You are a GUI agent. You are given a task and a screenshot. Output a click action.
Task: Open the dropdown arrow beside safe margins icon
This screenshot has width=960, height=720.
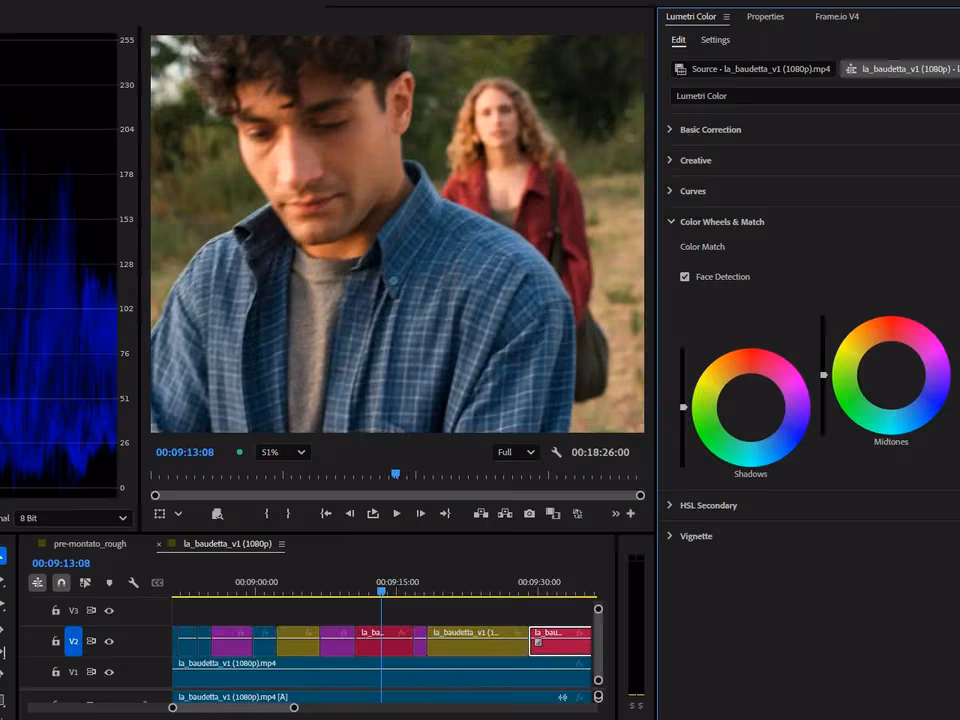(x=178, y=514)
